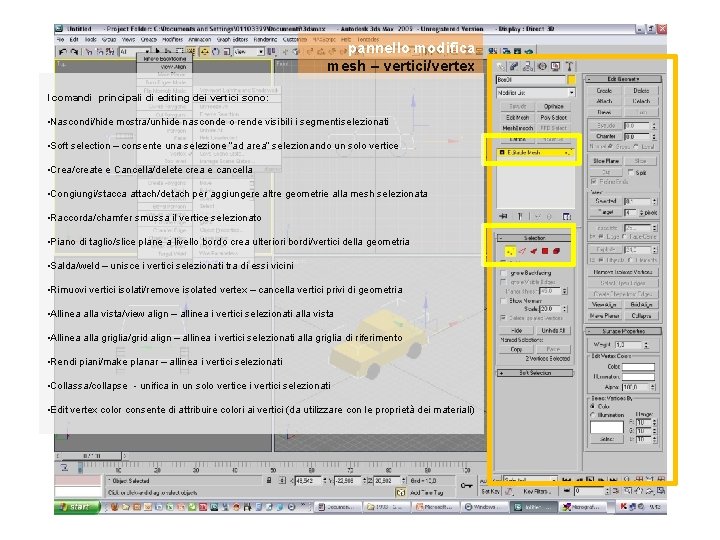Viewport: 720px width, 540px height.
Task: Collapse the Surface Properties rollout
Action: (623, 331)
